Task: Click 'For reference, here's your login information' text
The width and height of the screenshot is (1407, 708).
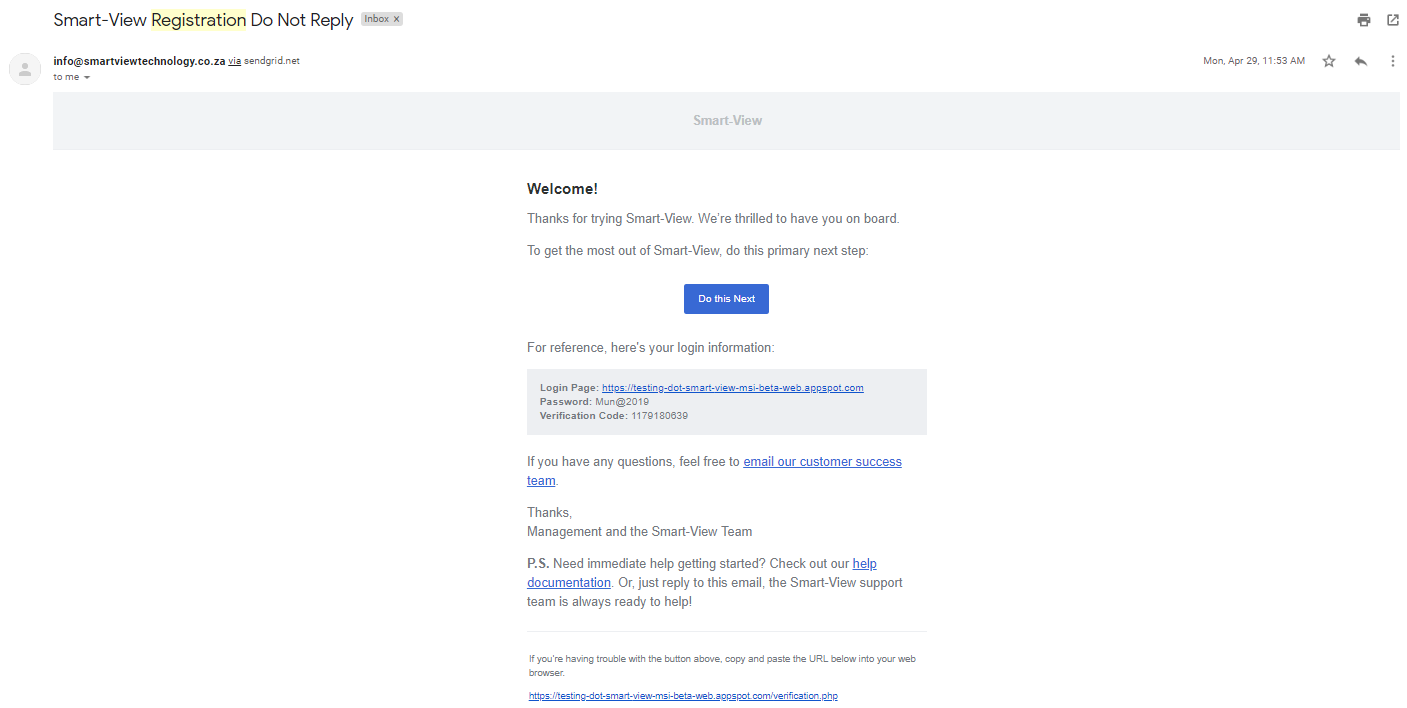Action: pos(650,348)
